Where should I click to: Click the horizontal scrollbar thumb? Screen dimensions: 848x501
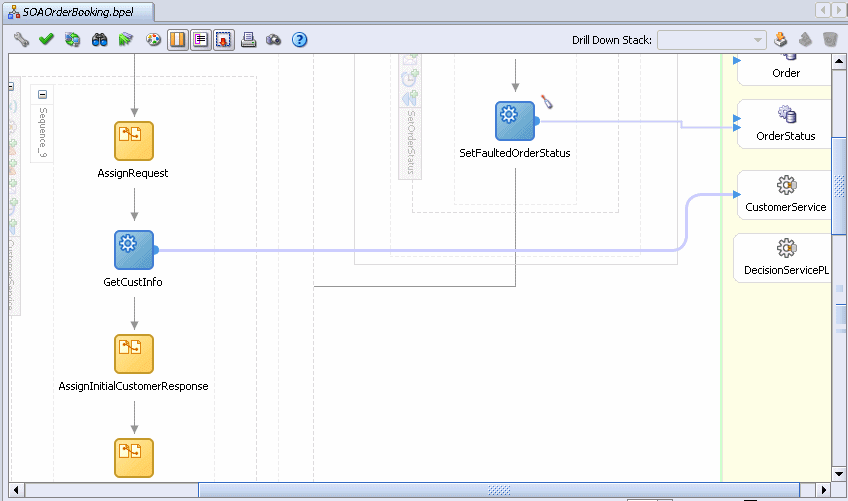[499, 490]
